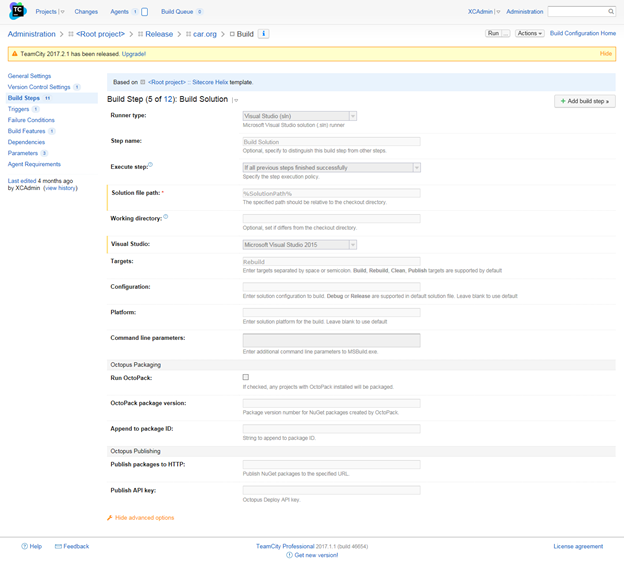This screenshot has height=577, width=624.
Task: Go to General Settings in sidebar
Action: 29,76
